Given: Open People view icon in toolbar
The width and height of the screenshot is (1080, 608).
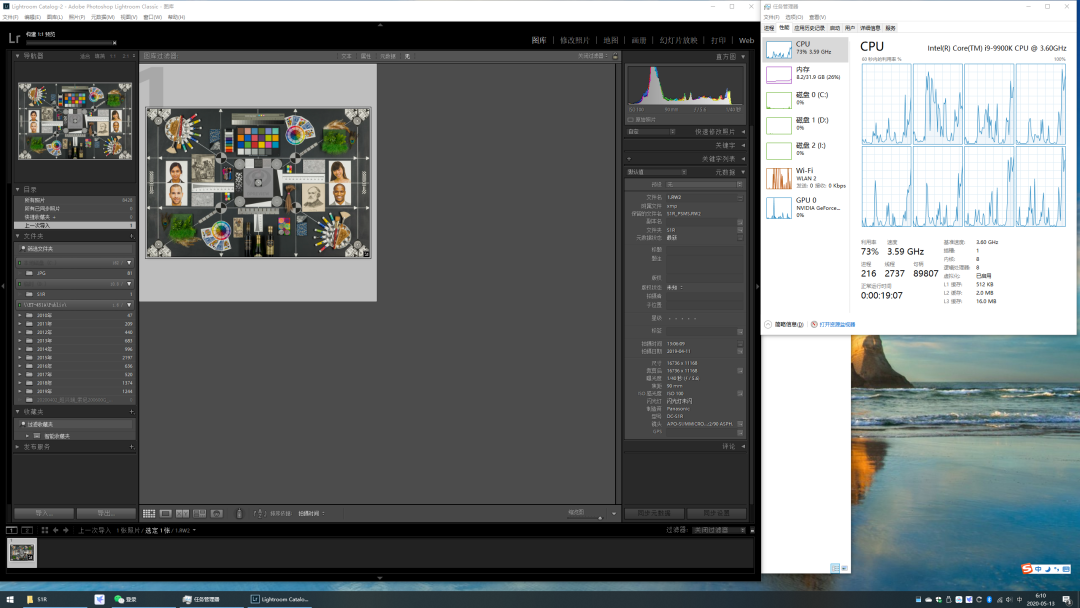Looking at the screenshot, I should (x=216, y=513).
